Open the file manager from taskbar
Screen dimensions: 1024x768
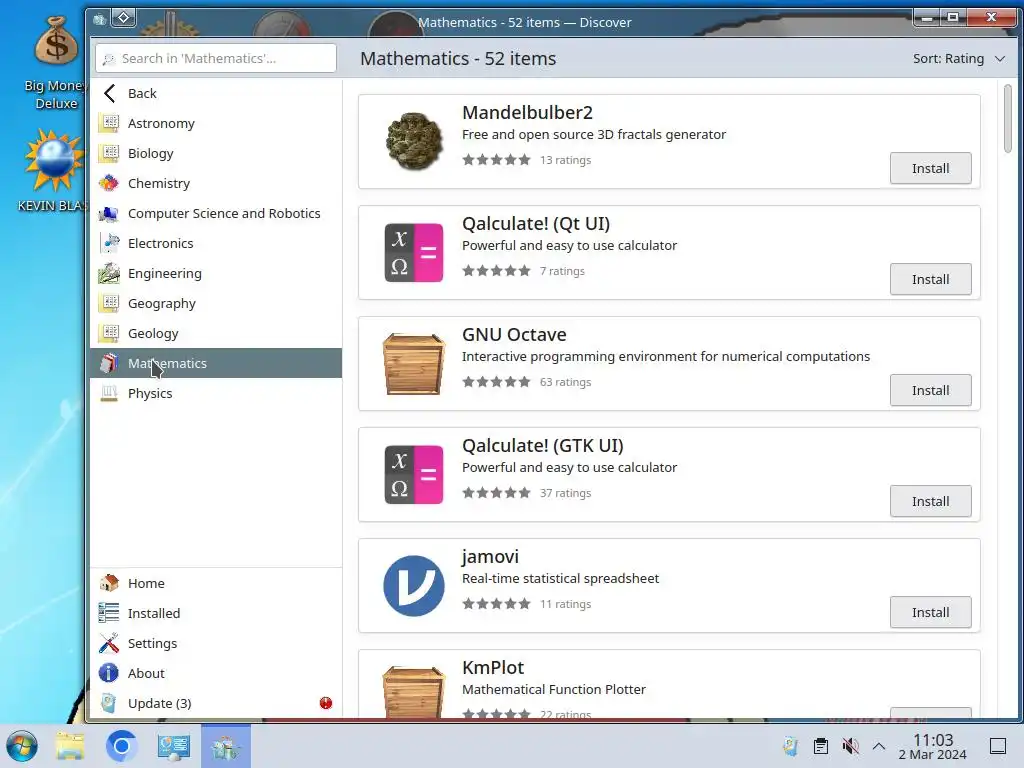[70, 746]
